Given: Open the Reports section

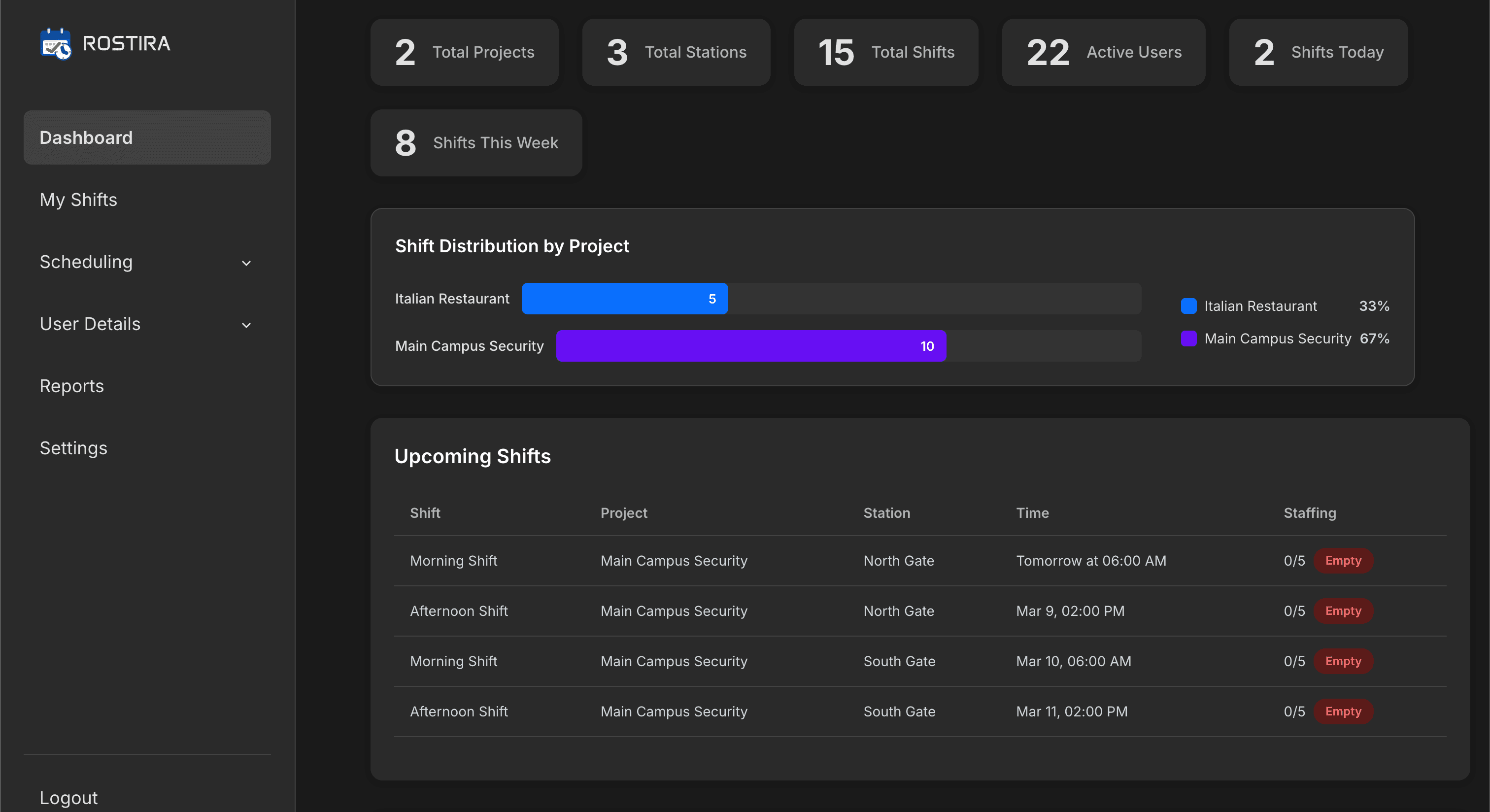Looking at the screenshot, I should pyautogui.click(x=71, y=386).
